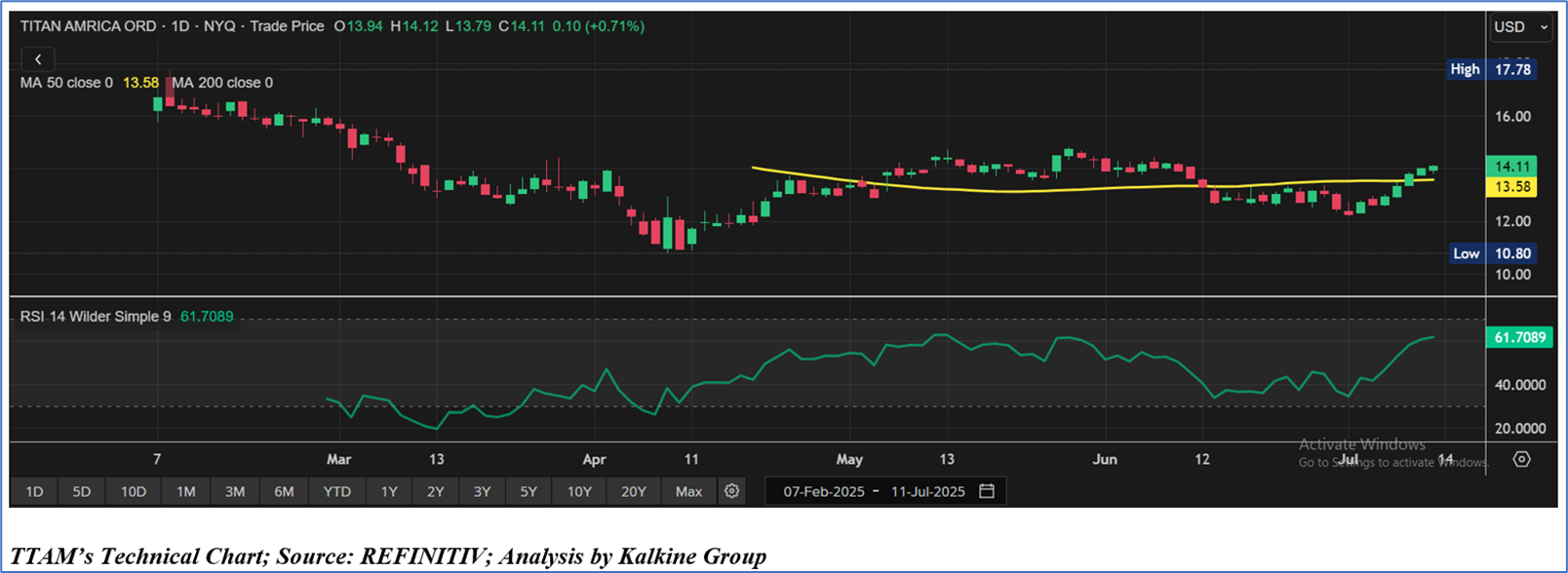This screenshot has height=573, width=1568.
Task: Select the 10D time range
Action: [x=134, y=491]
